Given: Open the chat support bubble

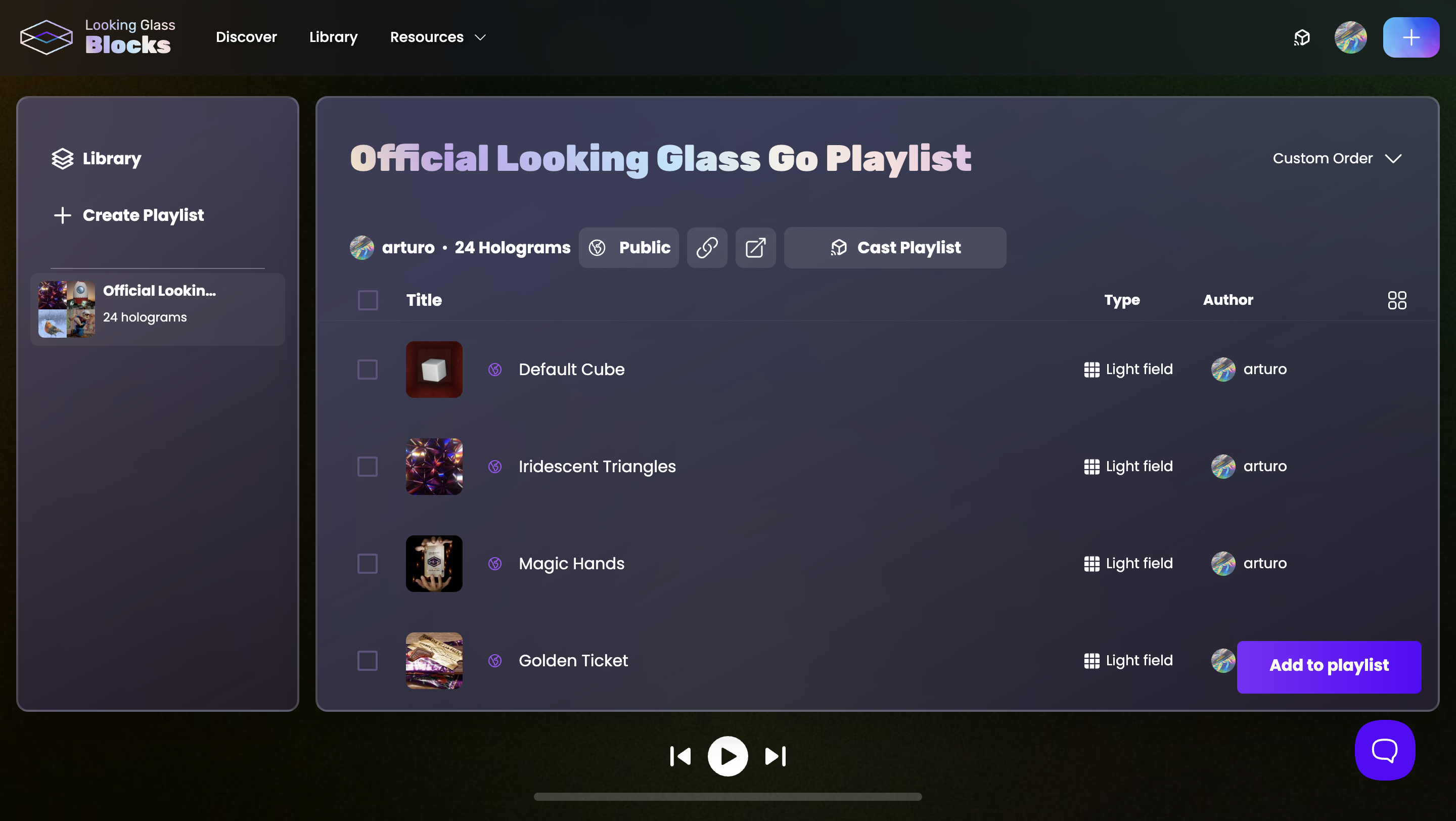Looking at the screenshot, I should [x=1384, y=750].
